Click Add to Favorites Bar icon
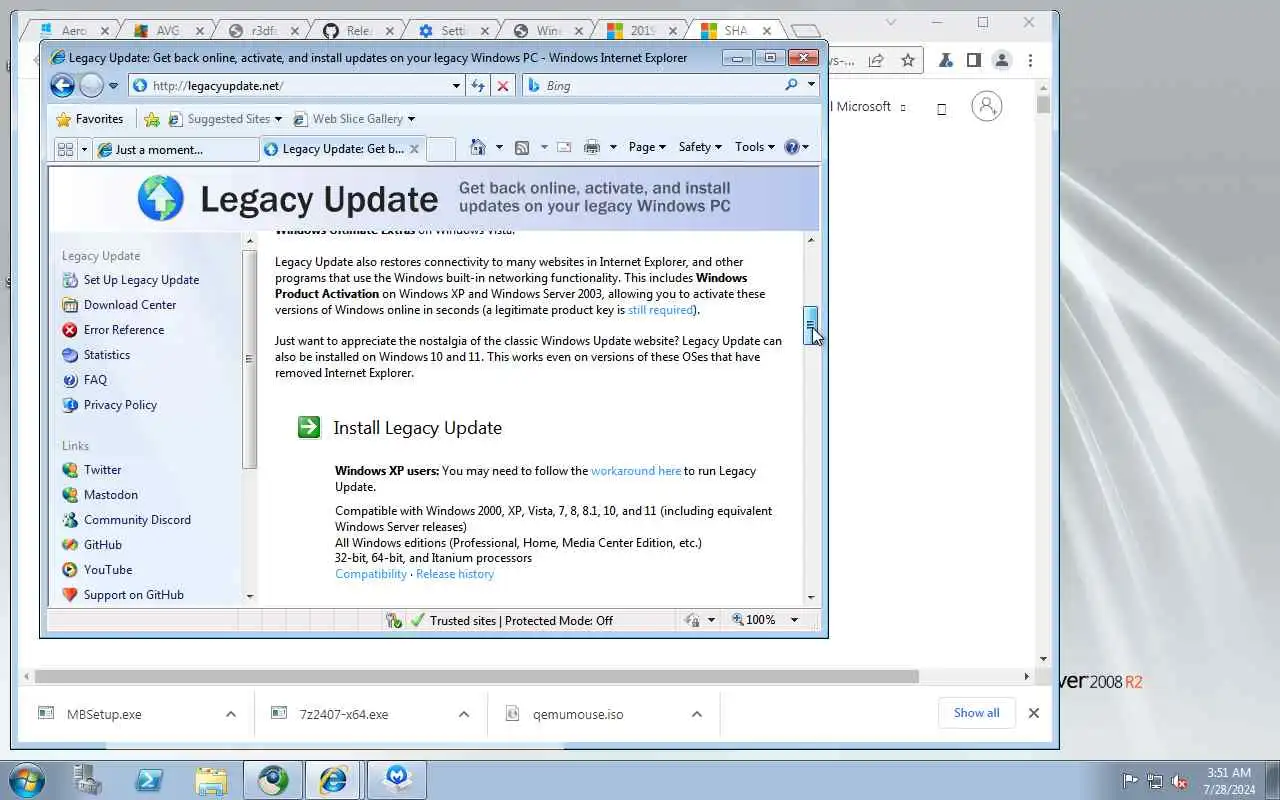 pos(152,119)
